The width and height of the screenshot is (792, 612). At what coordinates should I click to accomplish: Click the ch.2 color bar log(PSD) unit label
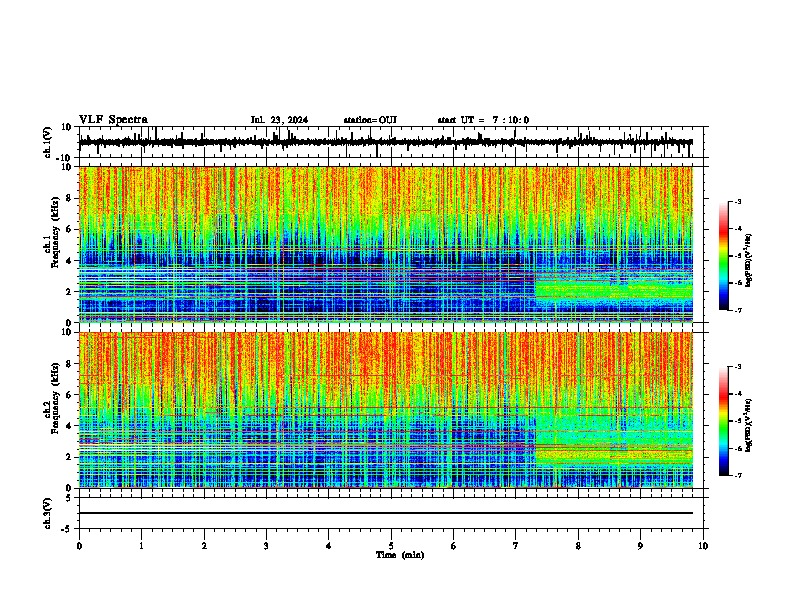(x=748, y=425)
